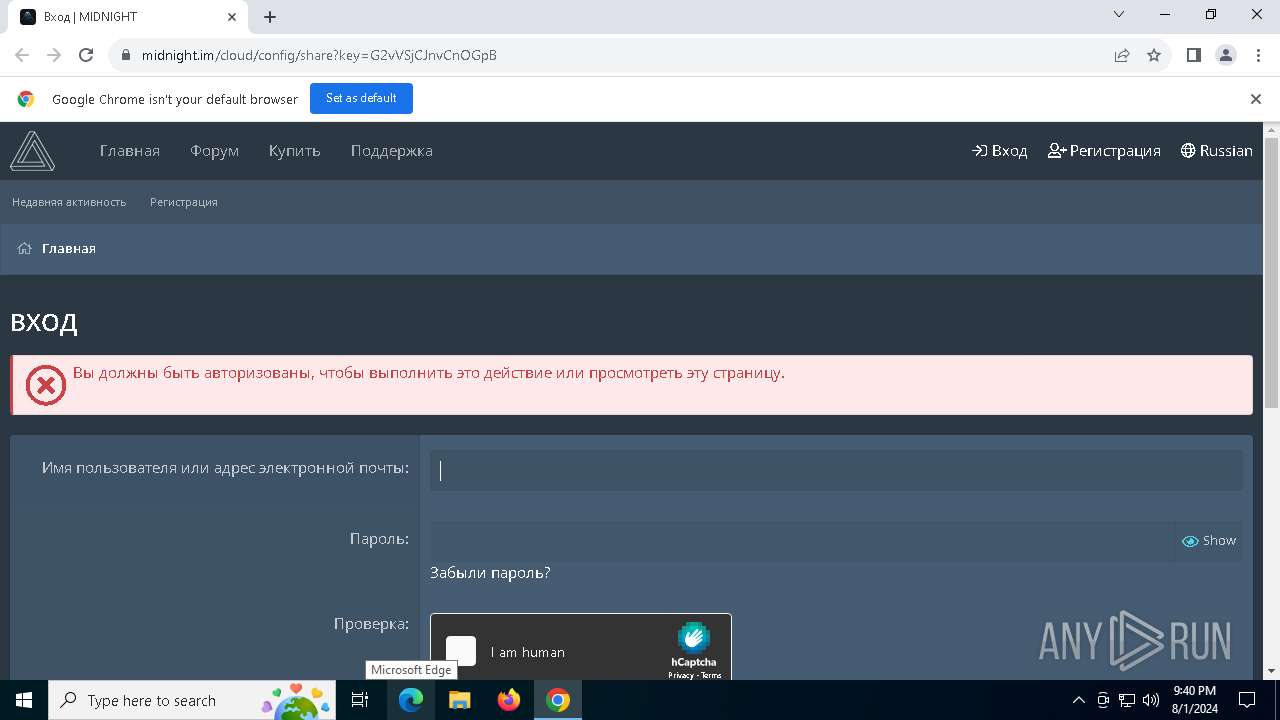Open Недавняя активность sub-navigation link

point(69,202)
